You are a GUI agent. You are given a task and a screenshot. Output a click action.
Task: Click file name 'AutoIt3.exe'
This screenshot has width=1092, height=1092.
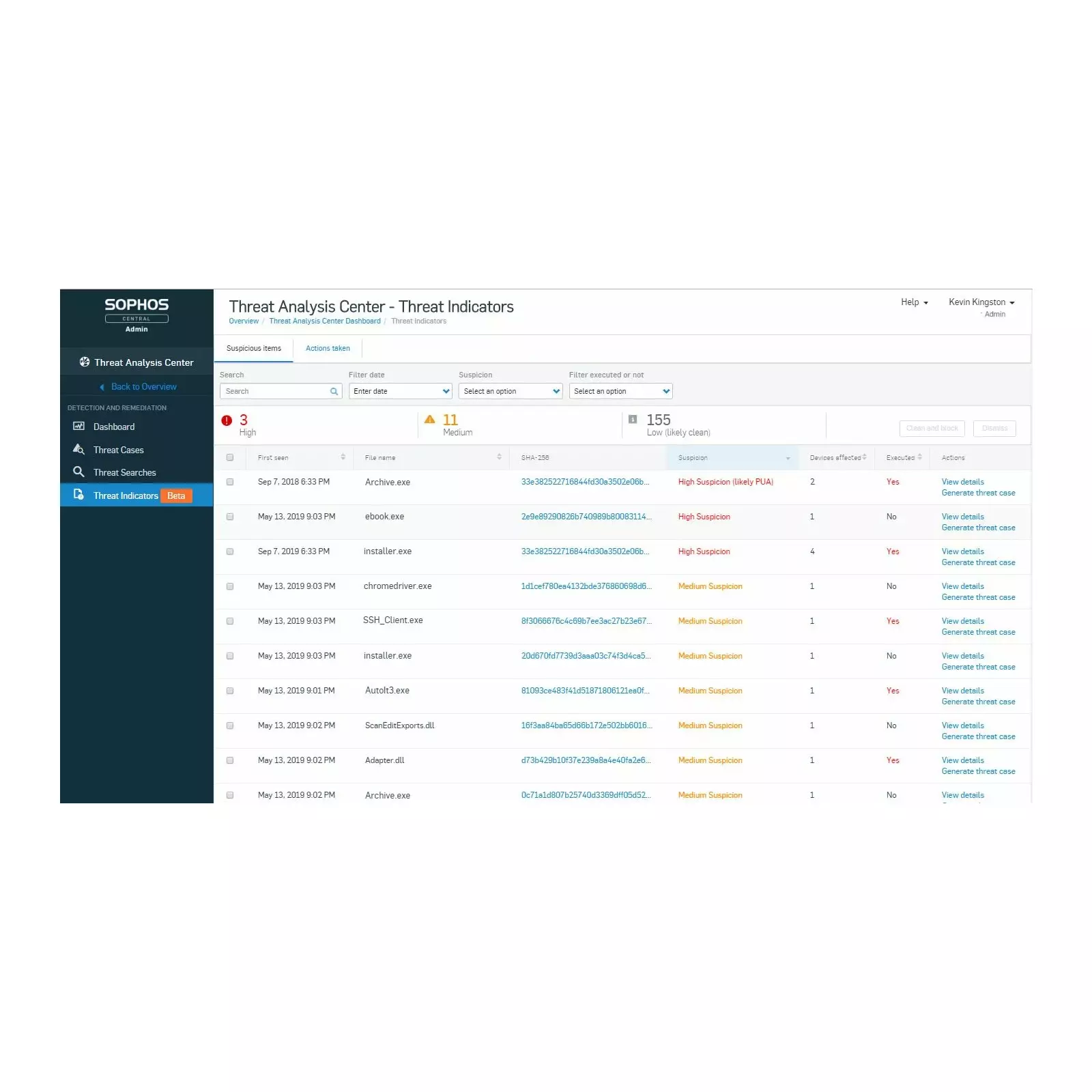[387, 691]
